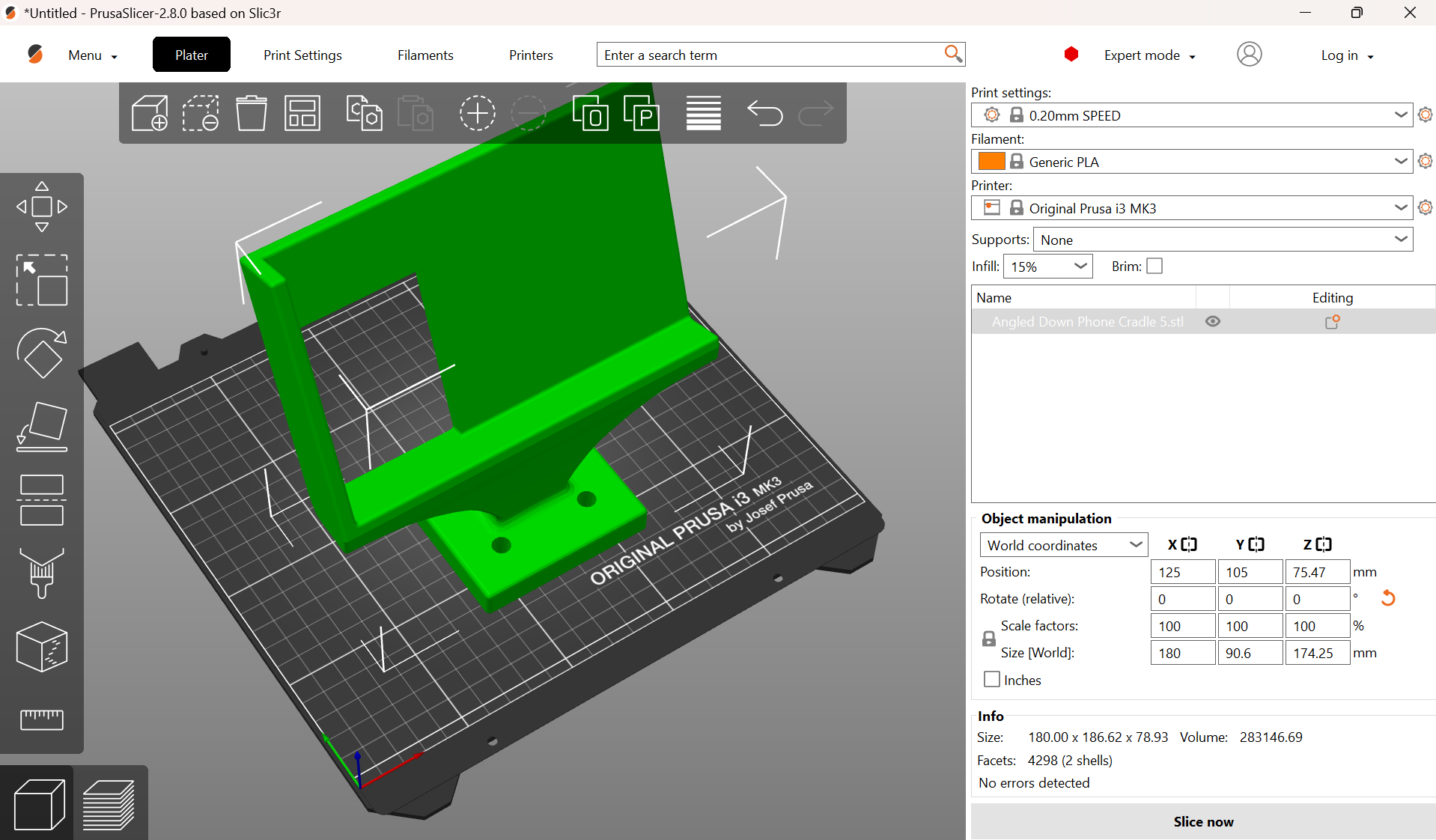Toggle the Brim checkbox
Viewport: 1436px width, 840px height.
click(x=1154, y=267)
